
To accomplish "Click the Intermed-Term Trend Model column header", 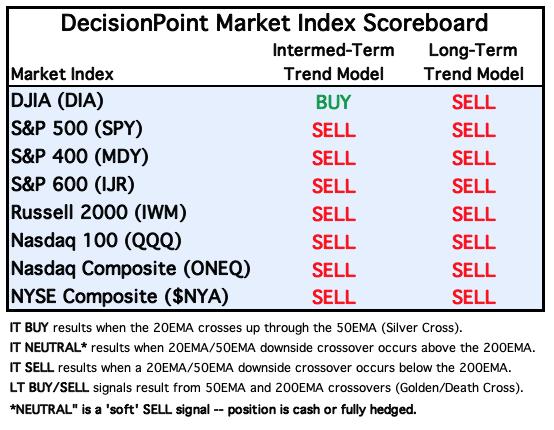I will [334, 62].
